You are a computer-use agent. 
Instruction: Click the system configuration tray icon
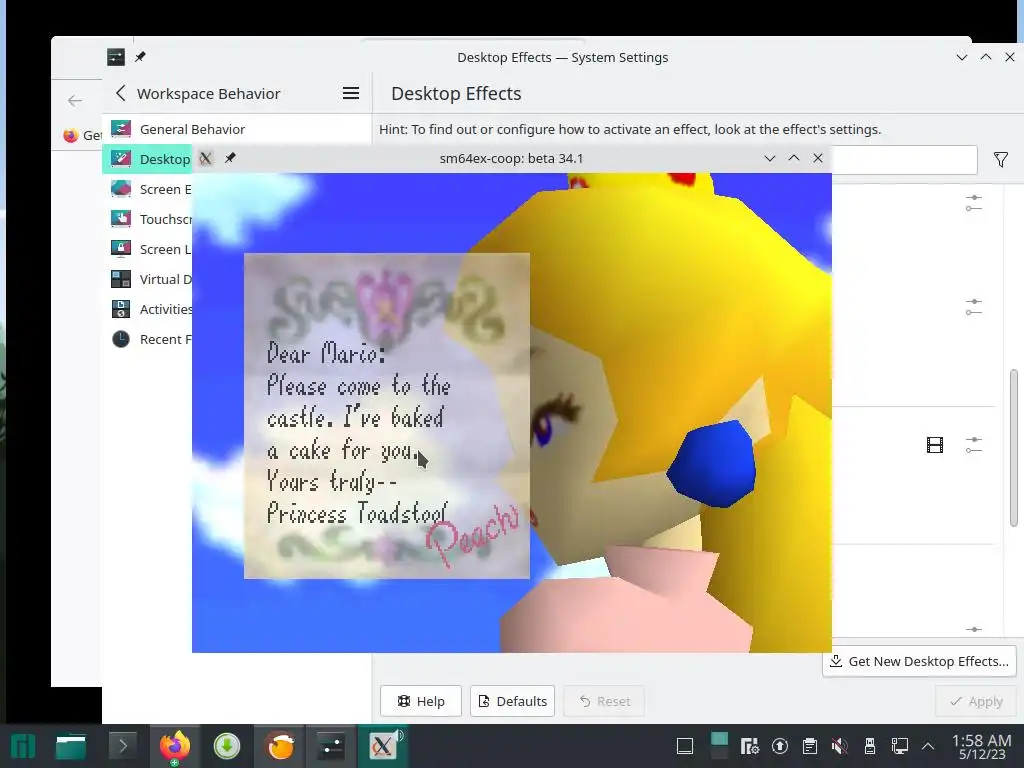coord(749,746)
